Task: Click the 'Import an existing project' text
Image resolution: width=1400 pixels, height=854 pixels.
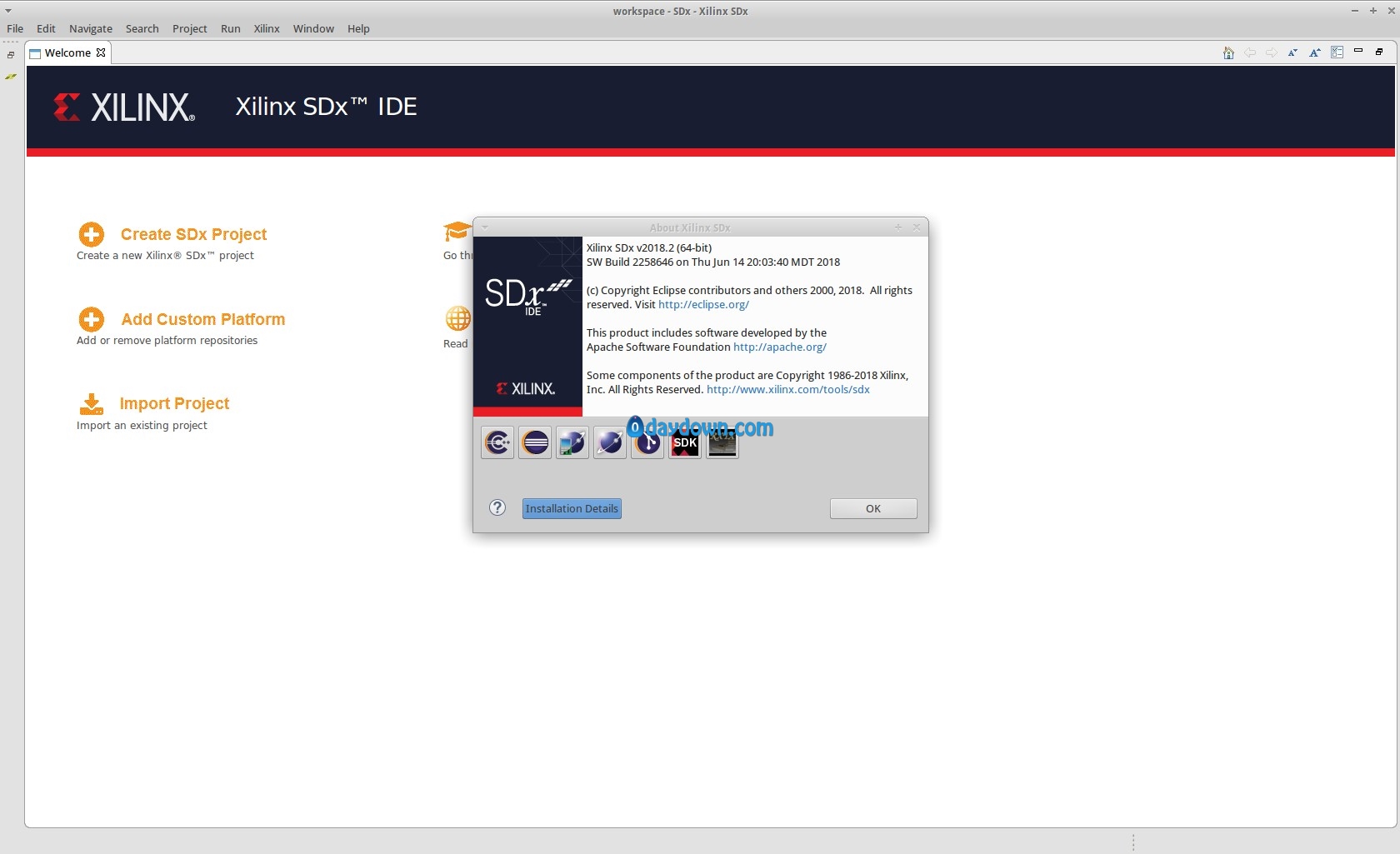Action: [x=142, y=425]
